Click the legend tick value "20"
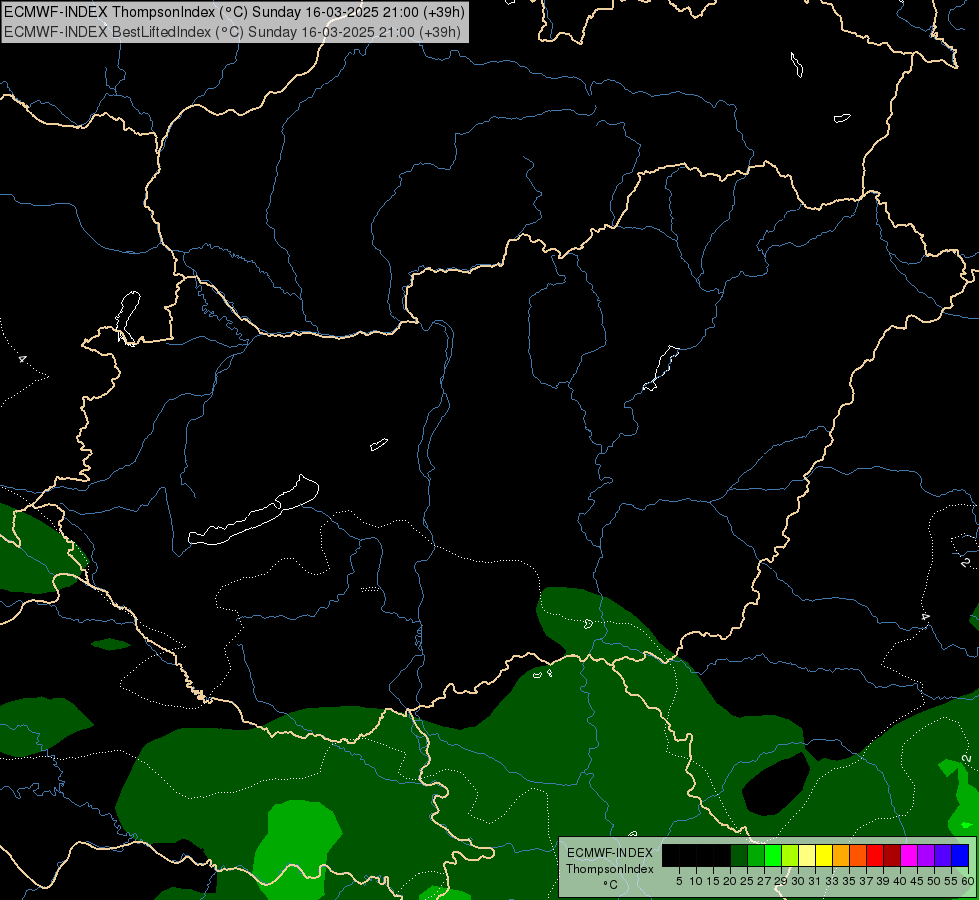 (x=730, y=881)
